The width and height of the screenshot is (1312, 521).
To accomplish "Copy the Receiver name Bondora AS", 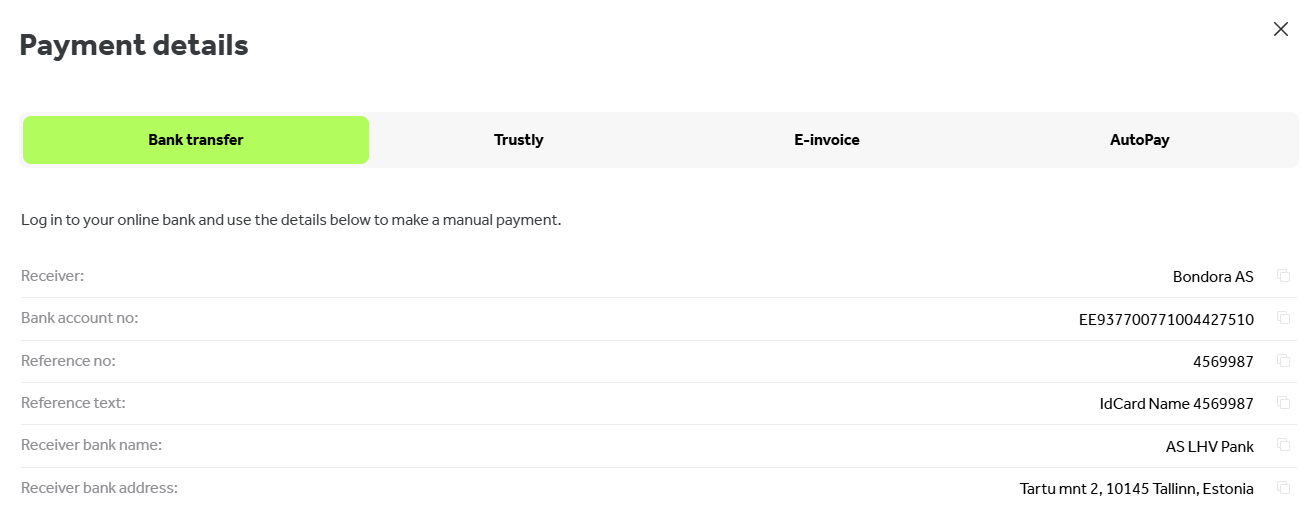I will click(x=1284, y=276).
